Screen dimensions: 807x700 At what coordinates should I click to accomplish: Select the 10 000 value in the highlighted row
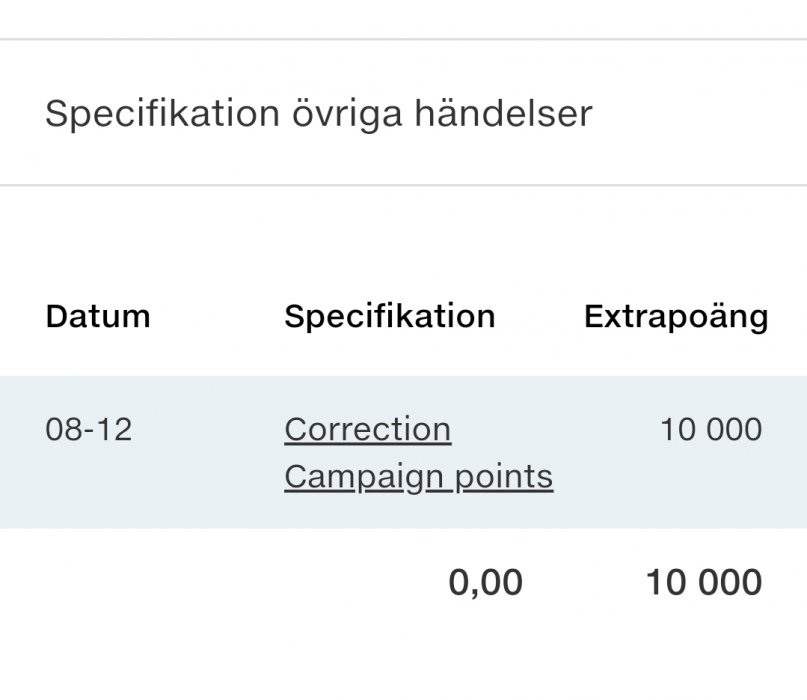(710, 430)
